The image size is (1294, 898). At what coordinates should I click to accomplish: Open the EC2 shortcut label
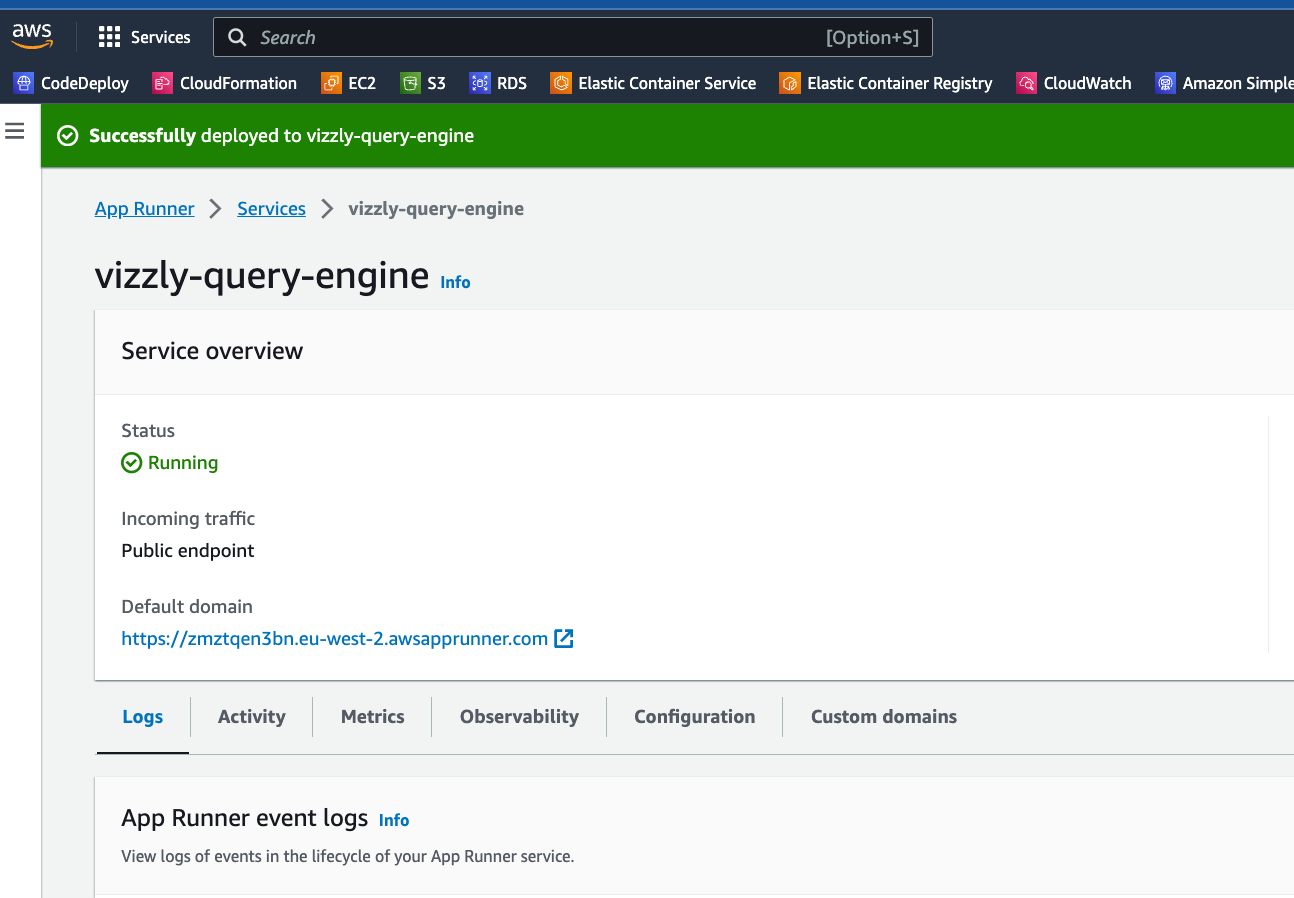(362, 83)
